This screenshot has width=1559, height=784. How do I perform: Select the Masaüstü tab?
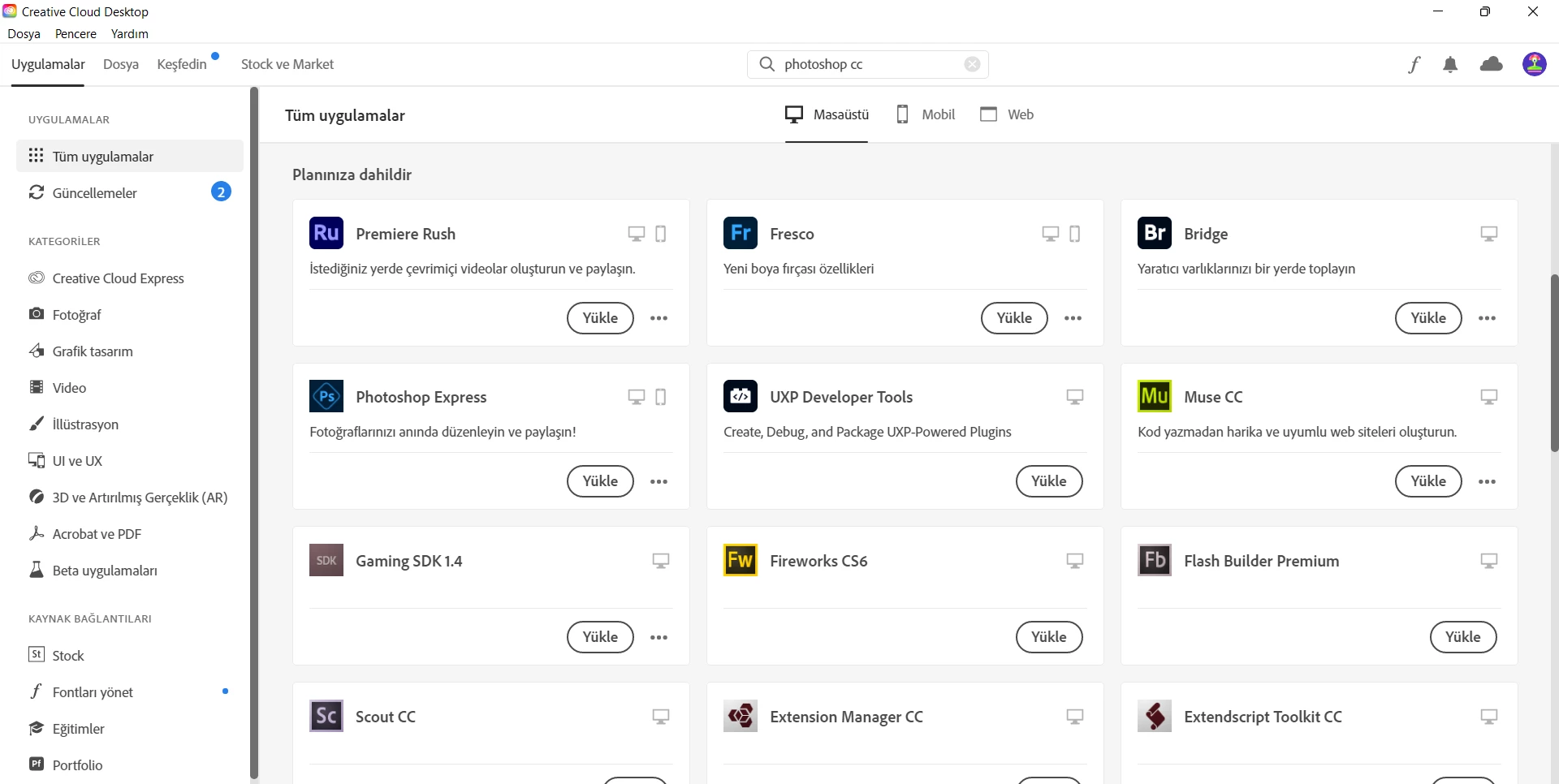click(x=827, y=114)
